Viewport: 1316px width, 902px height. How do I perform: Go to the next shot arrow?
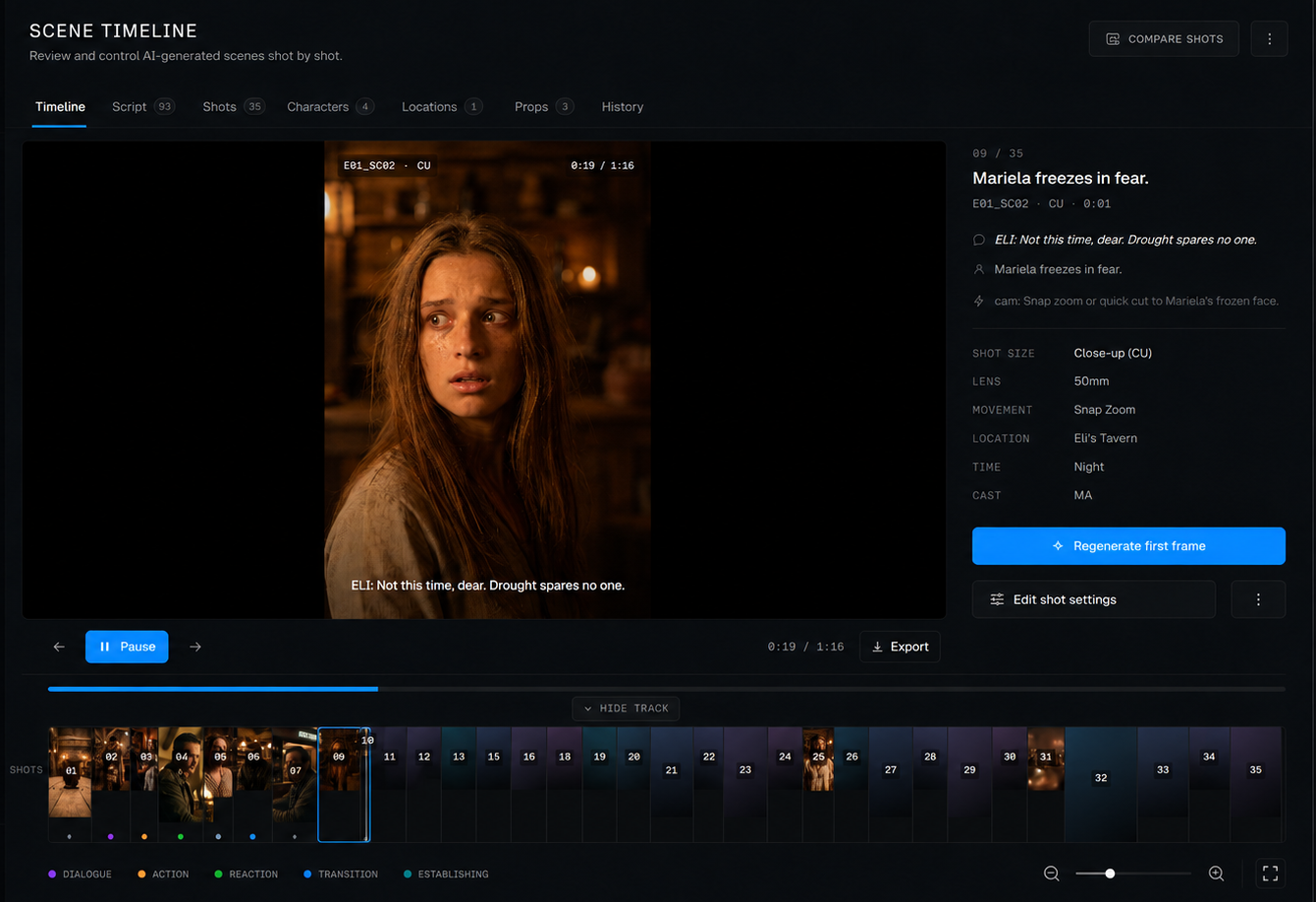tap(195, 647)
